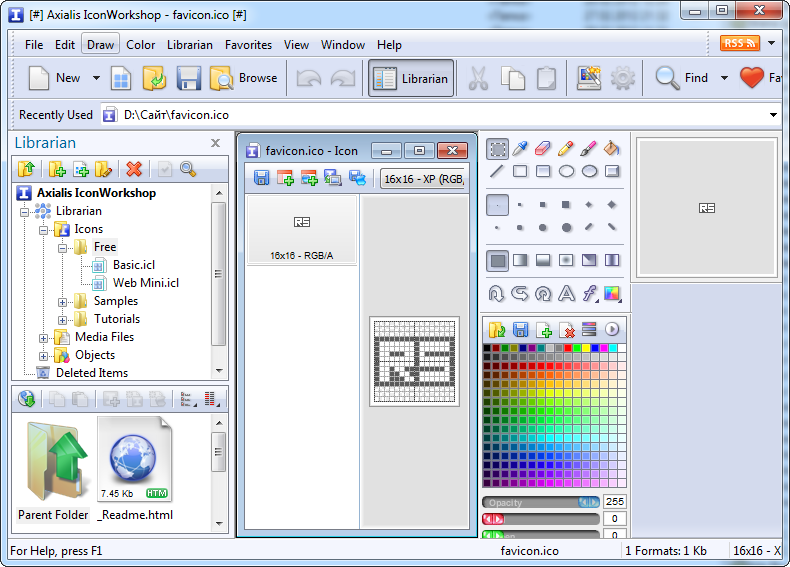Viewport: 790px width, 567px height.
Task: Open the 16x16 - XP format combo box
Action: coord(422,179)
